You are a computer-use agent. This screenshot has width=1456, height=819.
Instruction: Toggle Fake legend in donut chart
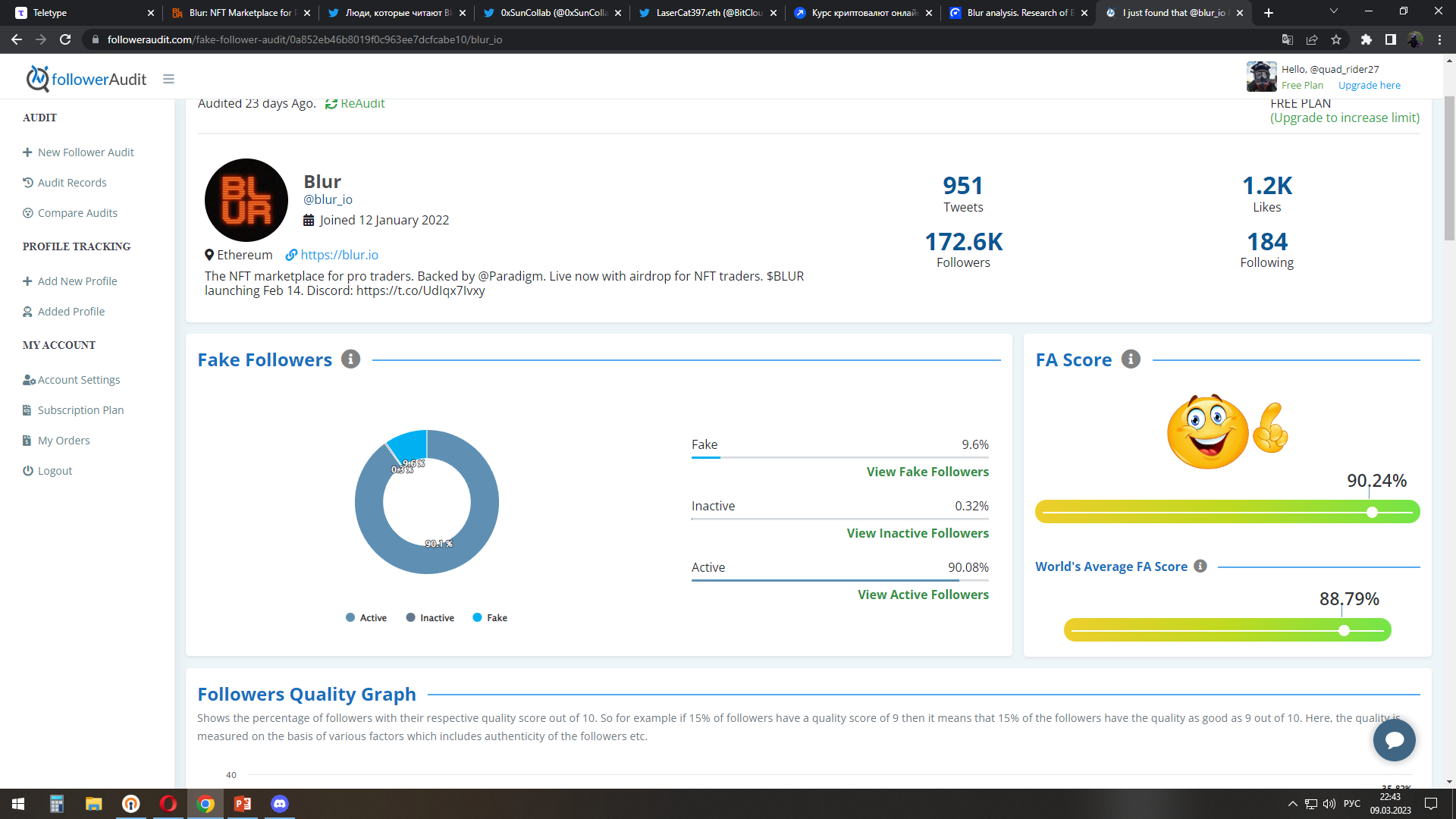tap(490, 618)
